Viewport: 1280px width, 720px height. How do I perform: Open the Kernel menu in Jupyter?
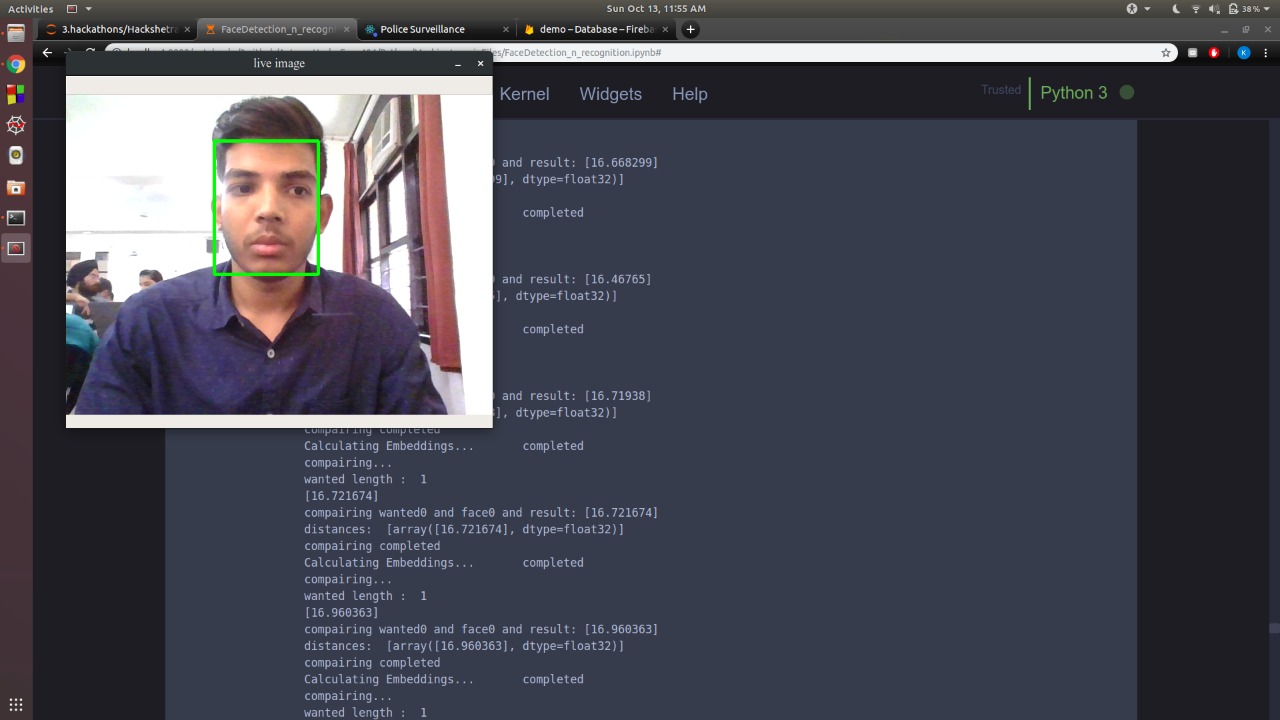point(524,94)
